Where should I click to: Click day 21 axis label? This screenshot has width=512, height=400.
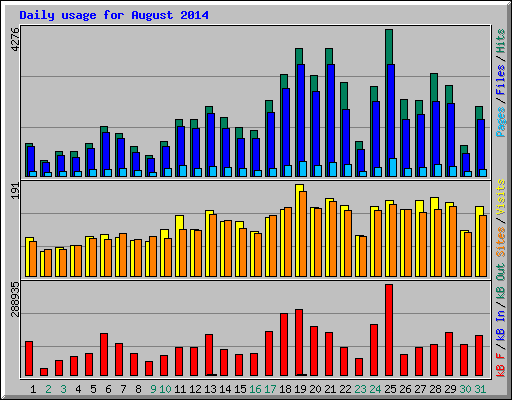[330, 389]
